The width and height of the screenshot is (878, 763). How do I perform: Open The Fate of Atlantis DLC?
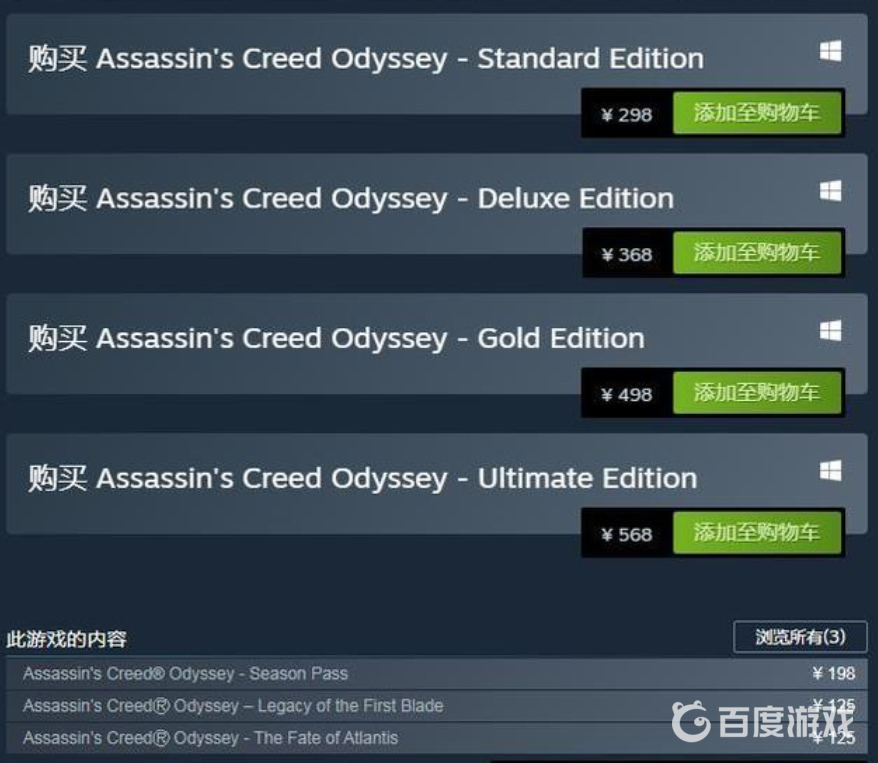pyautogui.click(x=437, y=738)
